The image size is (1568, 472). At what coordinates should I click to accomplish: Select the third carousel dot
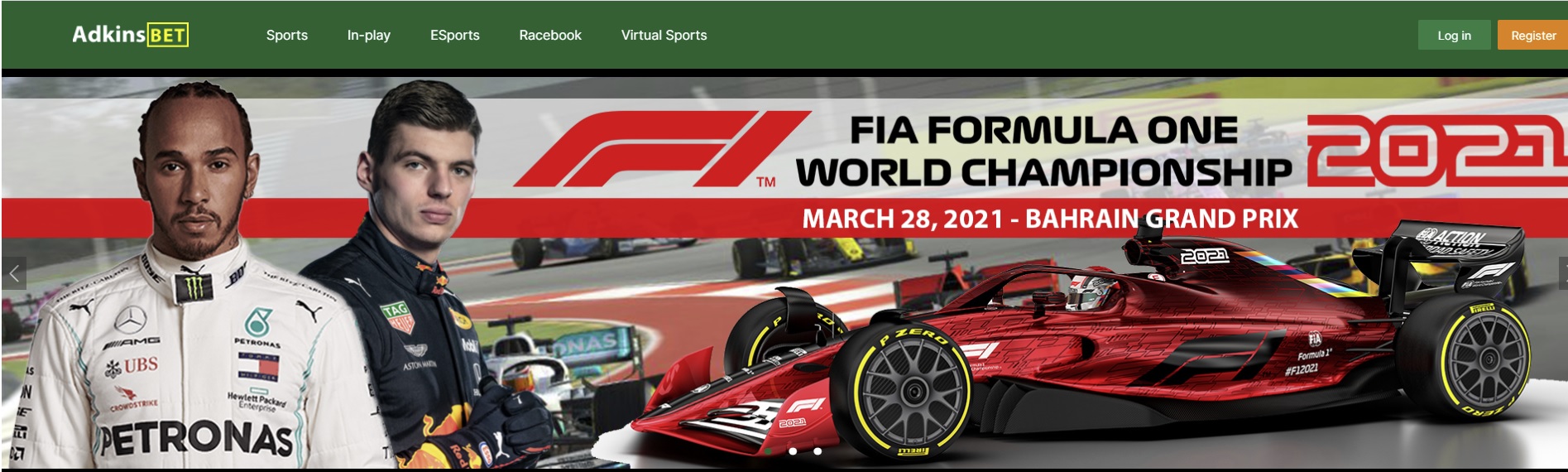[x=818, y=451]
